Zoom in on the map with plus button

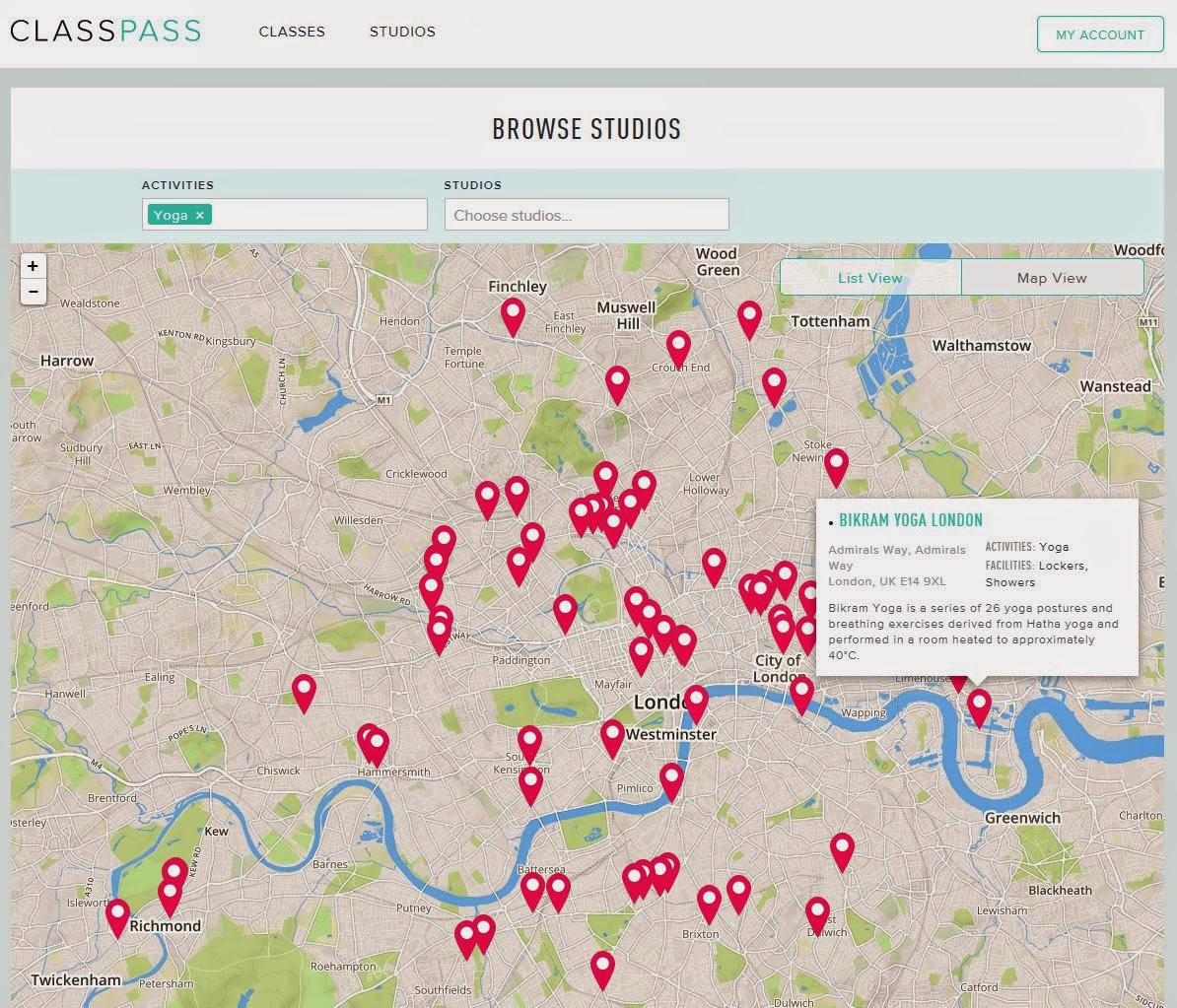click(33, 266)
